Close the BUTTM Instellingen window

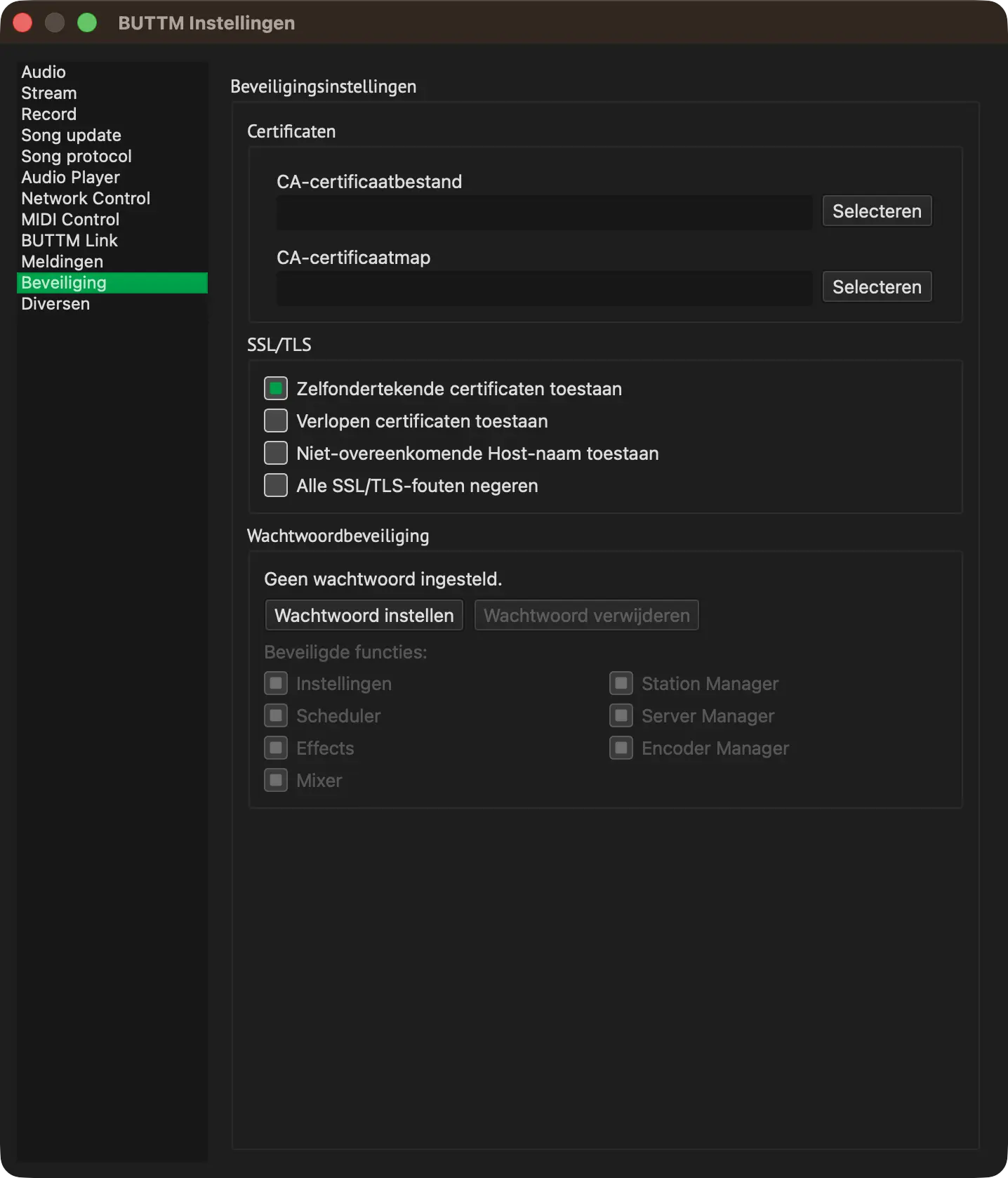pos(22,23)
